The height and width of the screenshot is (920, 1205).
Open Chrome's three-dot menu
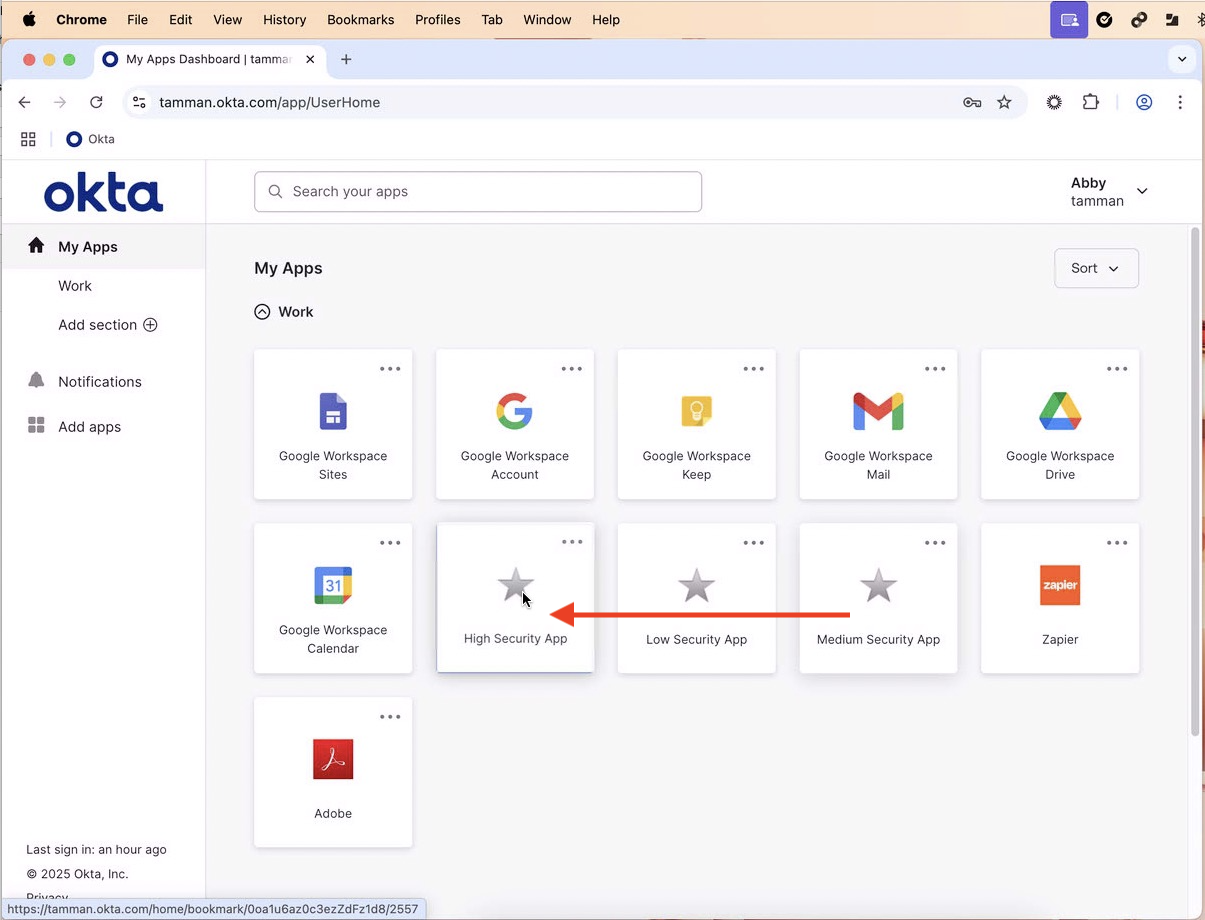click(1180, 102)
